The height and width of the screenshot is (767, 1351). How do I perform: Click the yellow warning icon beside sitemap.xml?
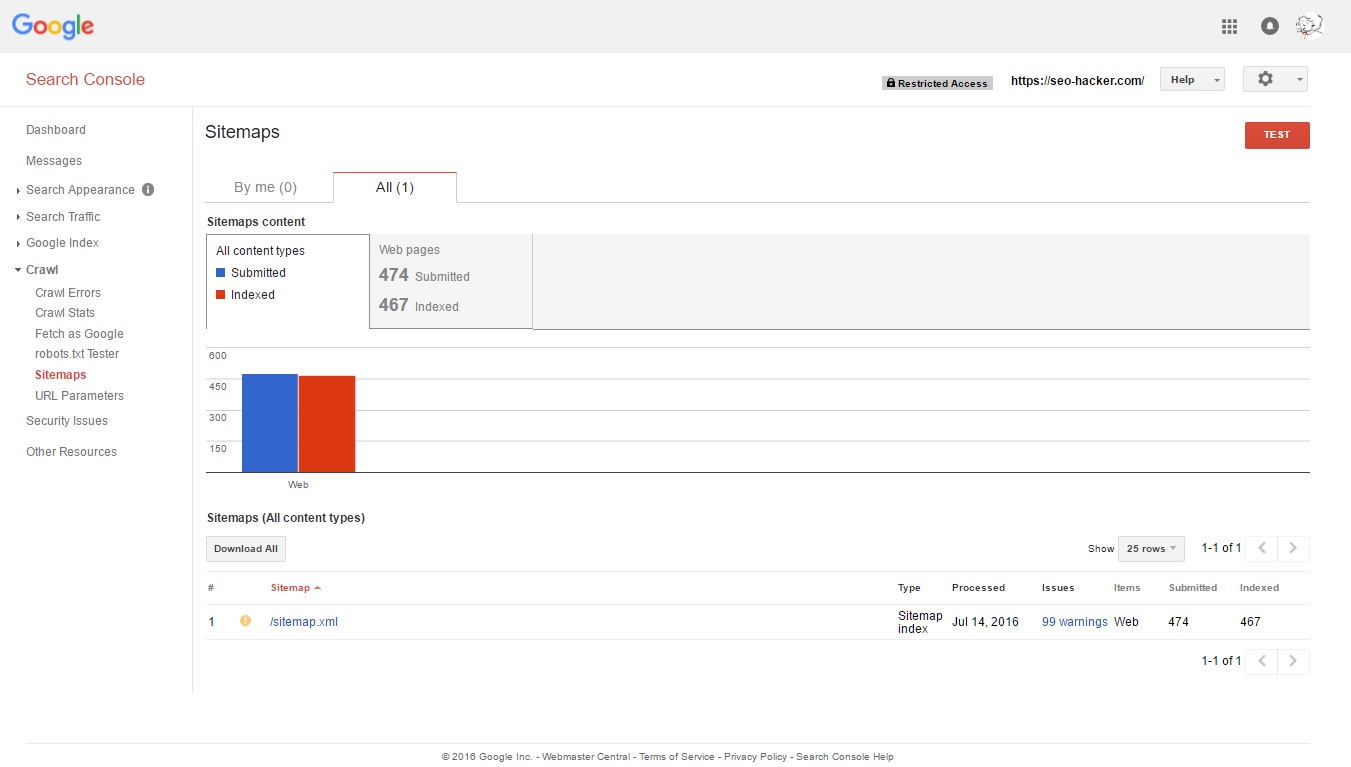click(x=245, y=621)
